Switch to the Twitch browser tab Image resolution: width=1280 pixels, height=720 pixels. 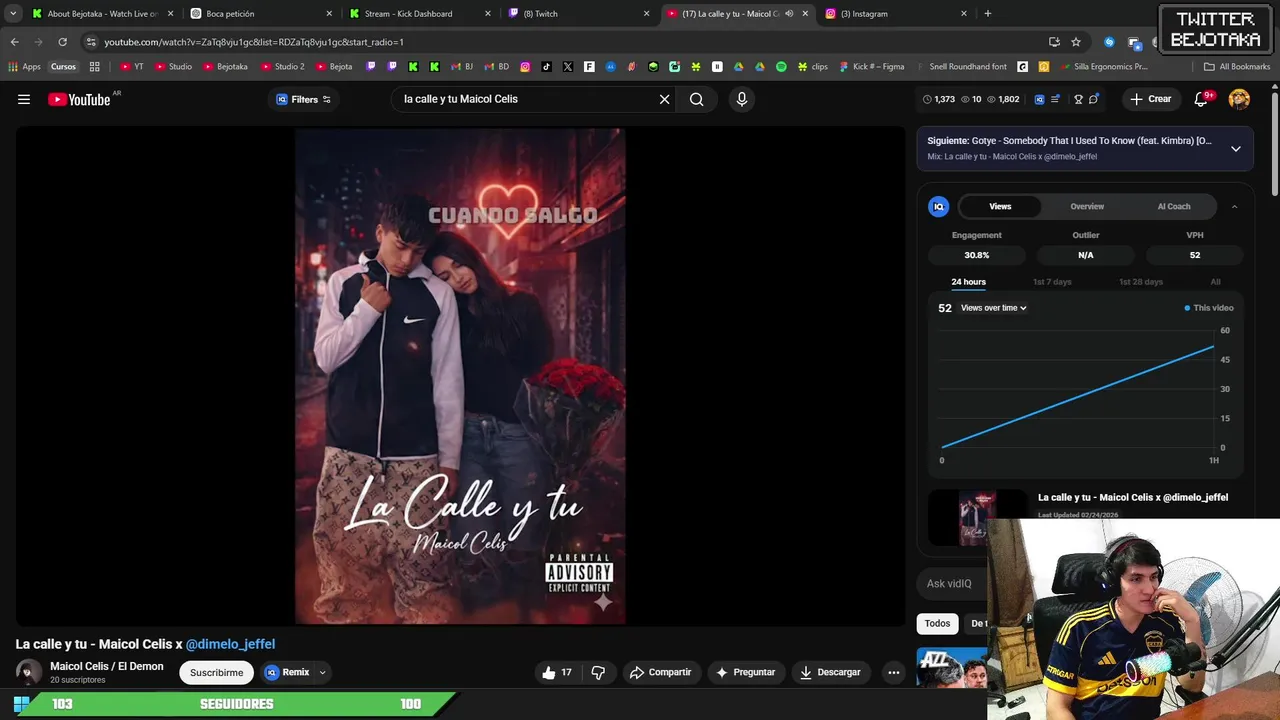click(579, 14)
